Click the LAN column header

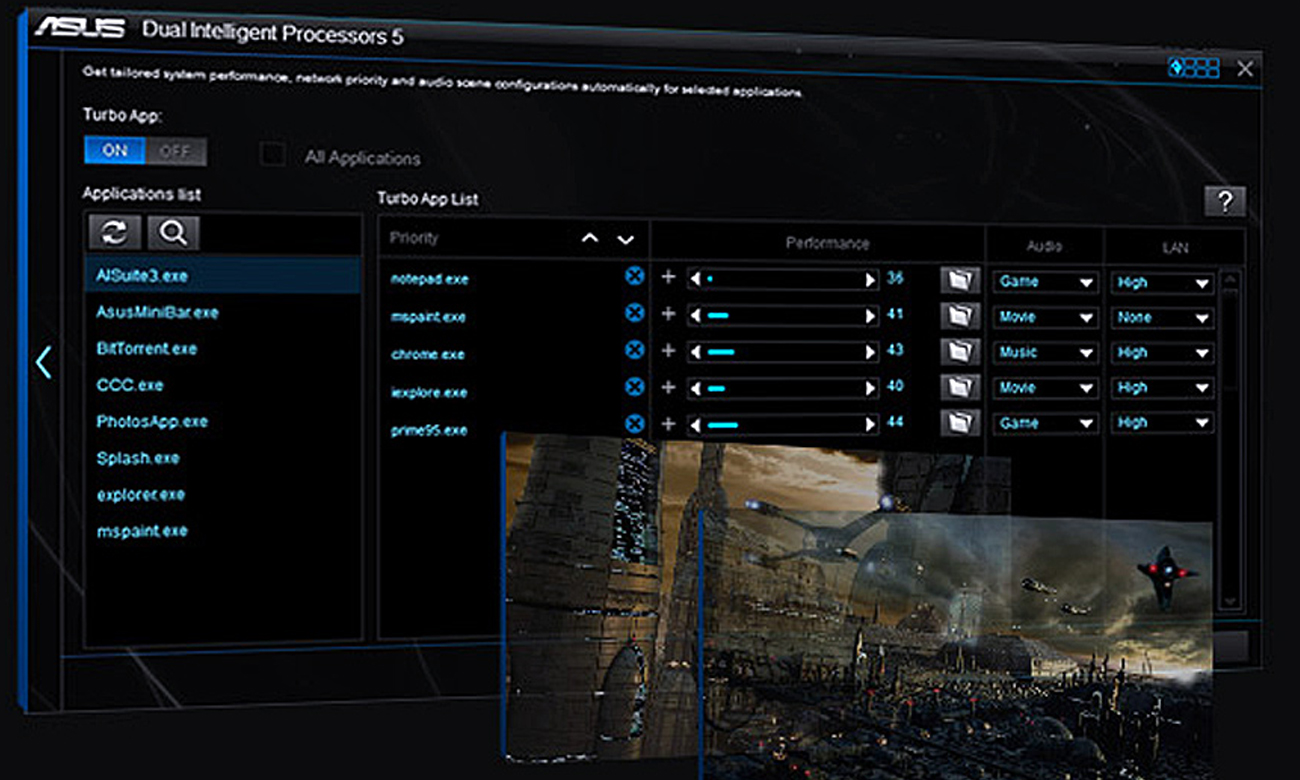click(1175, 247)
